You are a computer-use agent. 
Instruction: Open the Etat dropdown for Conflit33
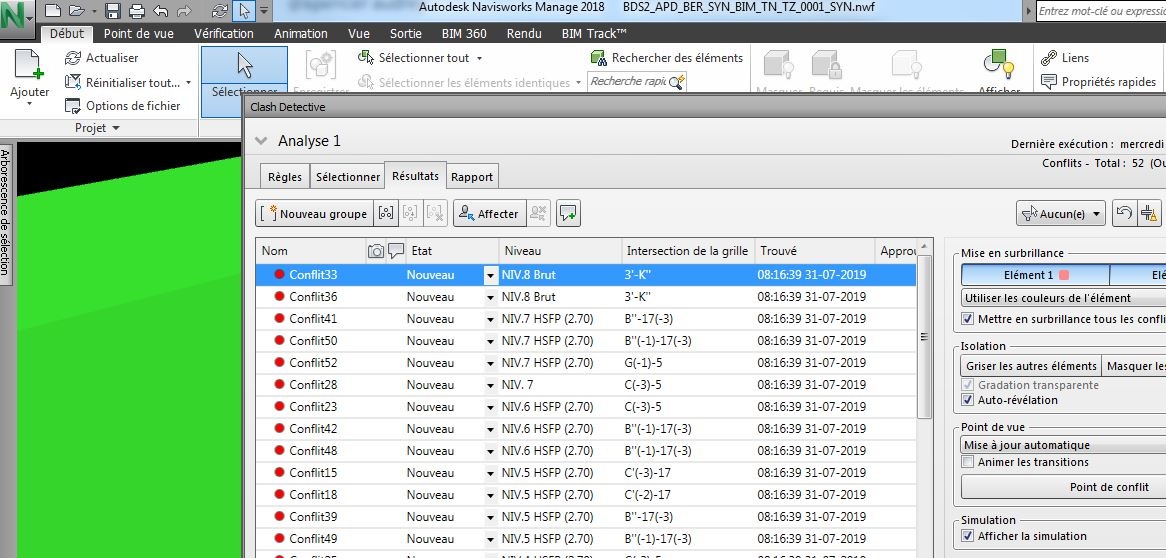[490, 275]
